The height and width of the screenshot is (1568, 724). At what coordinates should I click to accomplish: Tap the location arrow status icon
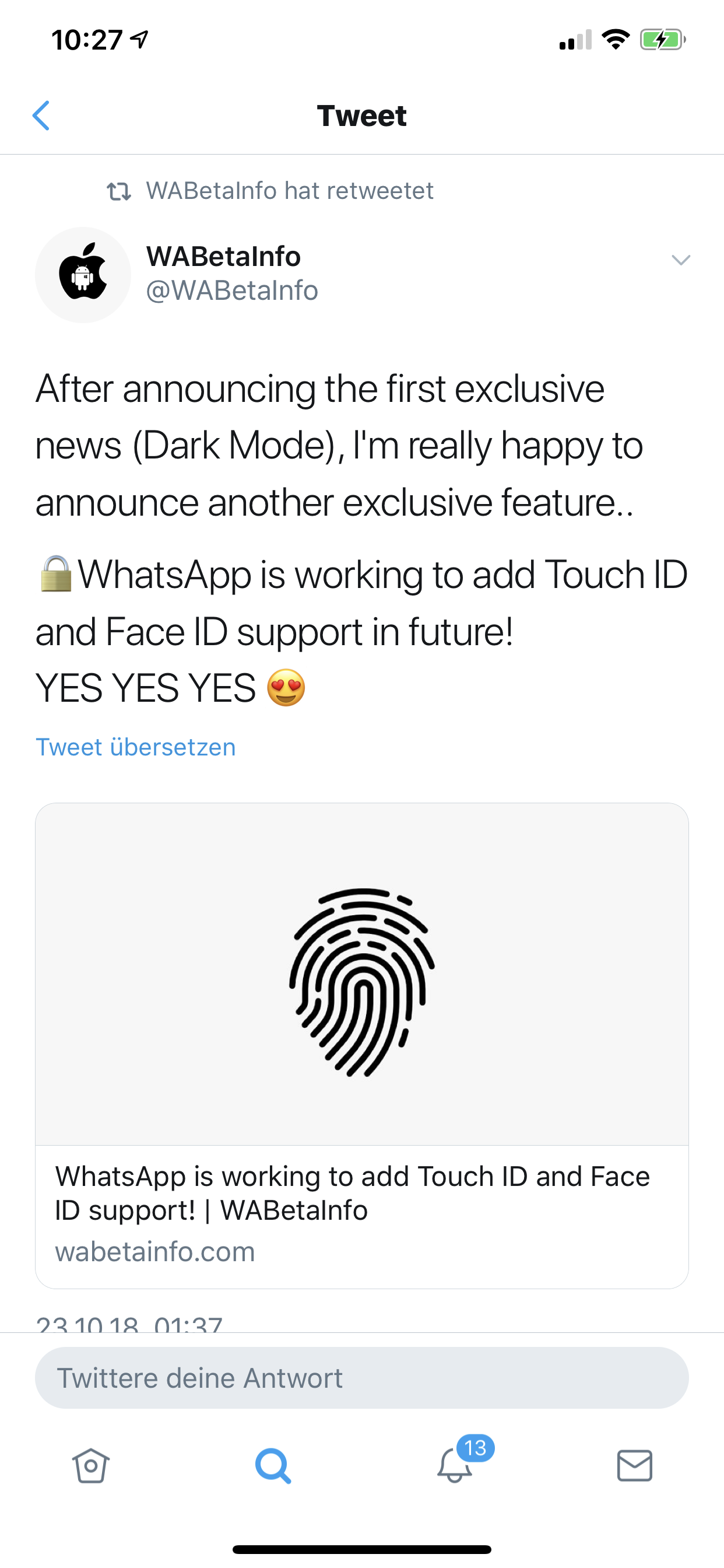[140, 40]
